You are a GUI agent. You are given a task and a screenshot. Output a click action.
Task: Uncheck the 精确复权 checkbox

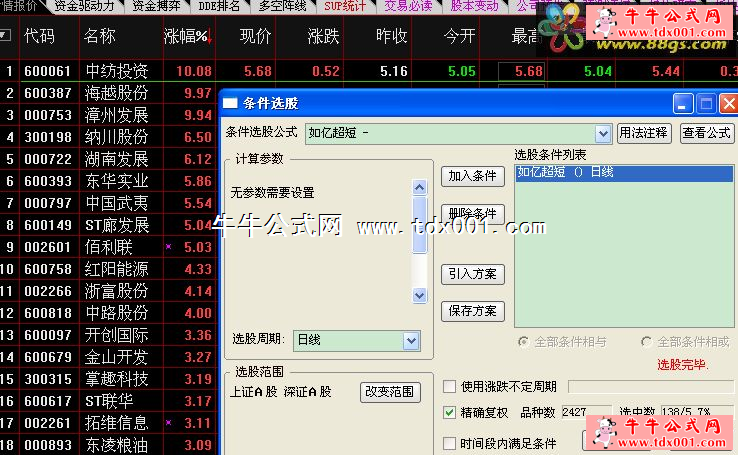tap(449, 413)
